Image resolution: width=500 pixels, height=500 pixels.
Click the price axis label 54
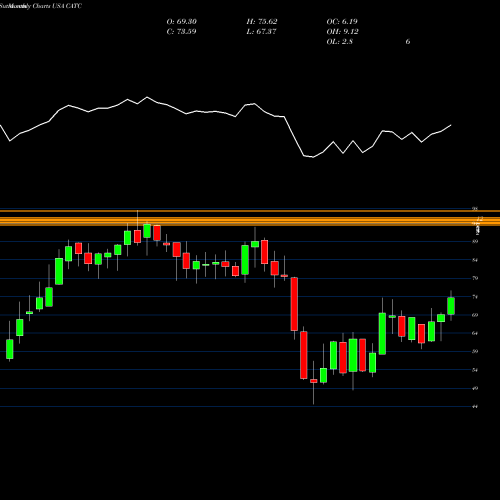tap(475, 370)
